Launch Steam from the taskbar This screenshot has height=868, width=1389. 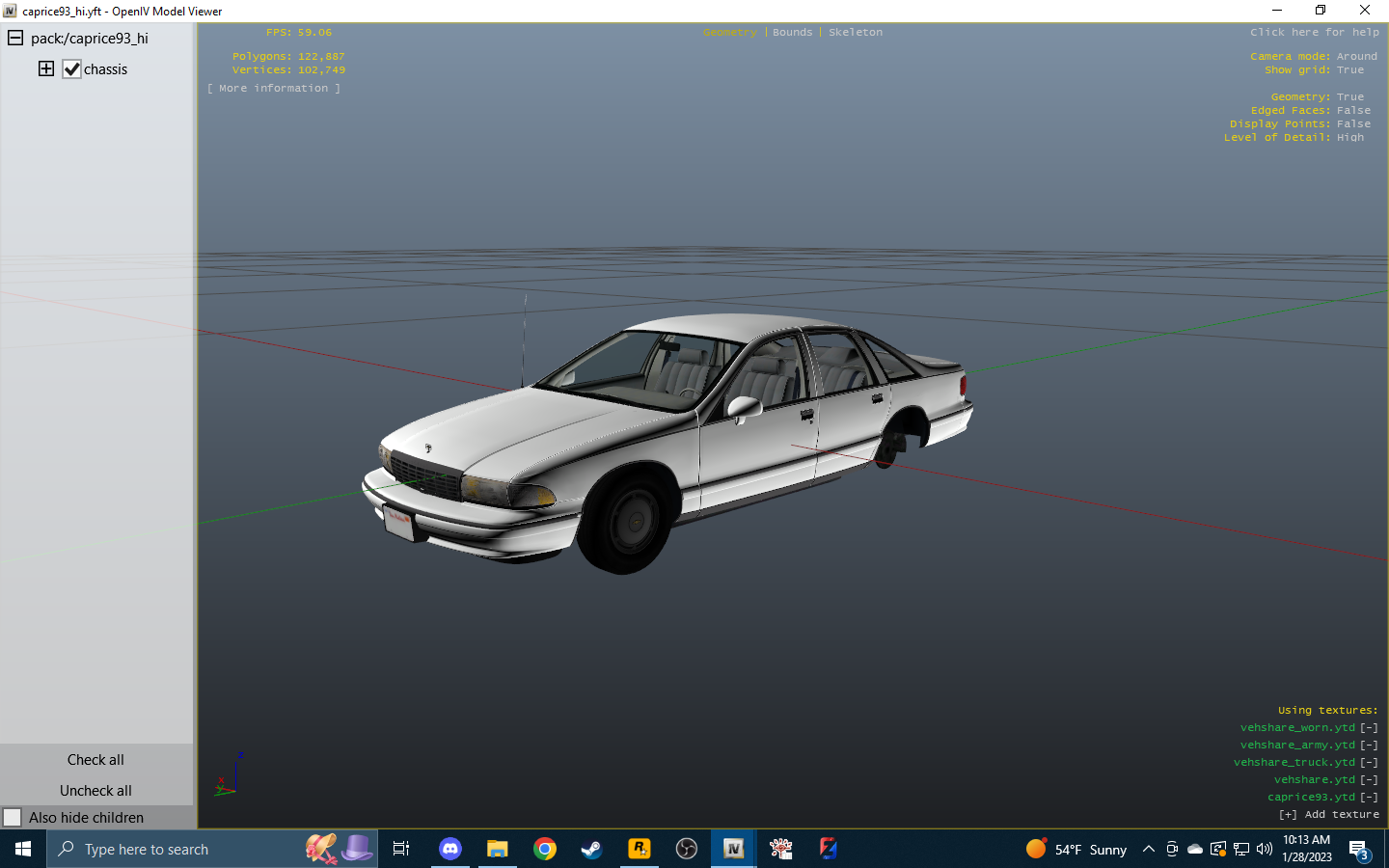pyautogui.click(x=591, y=850)
